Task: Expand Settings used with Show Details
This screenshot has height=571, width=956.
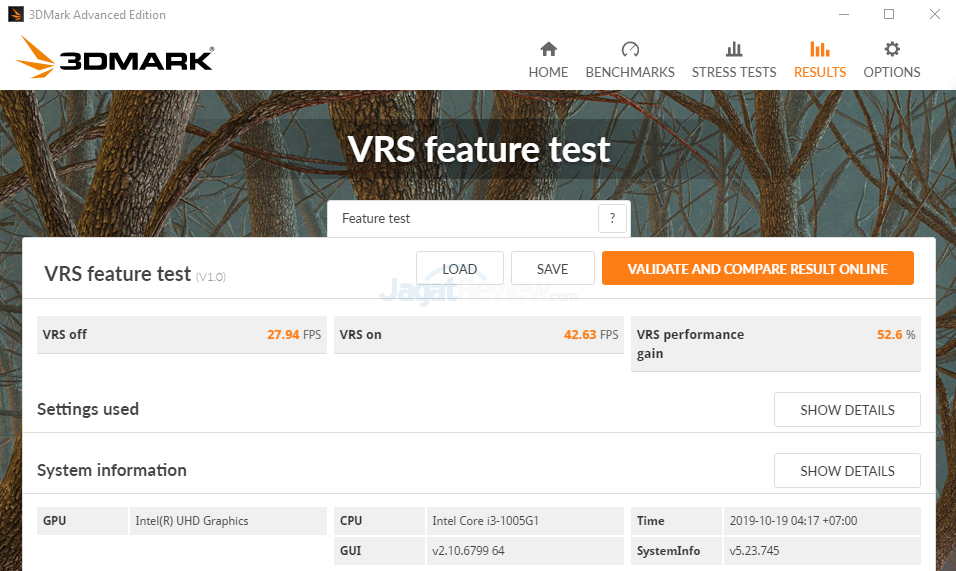Action: 847,410
